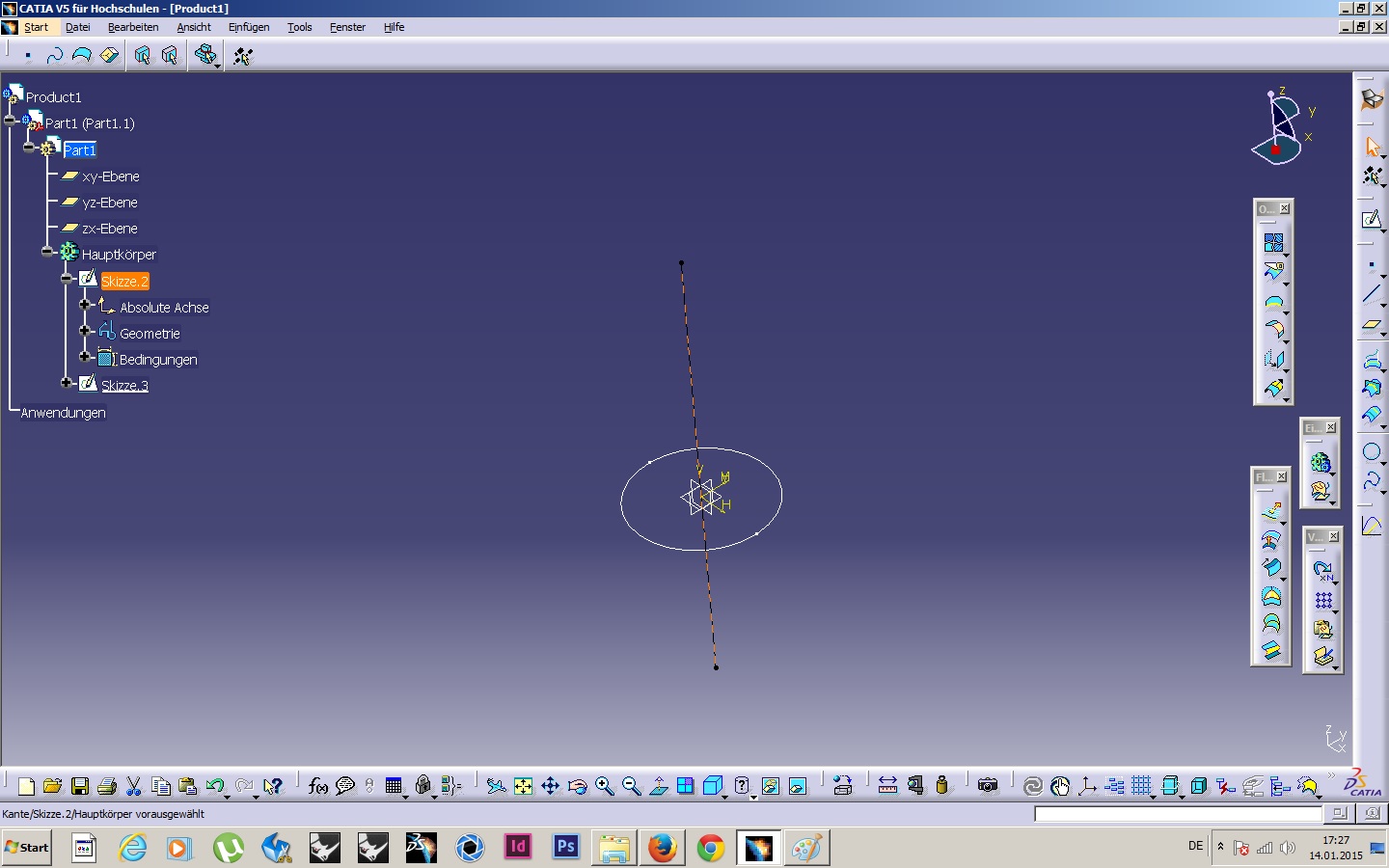This screenshot has height=868, width=1389.
Task: Select xy-Ebene in the tree
Action: (x=111, y=176)
